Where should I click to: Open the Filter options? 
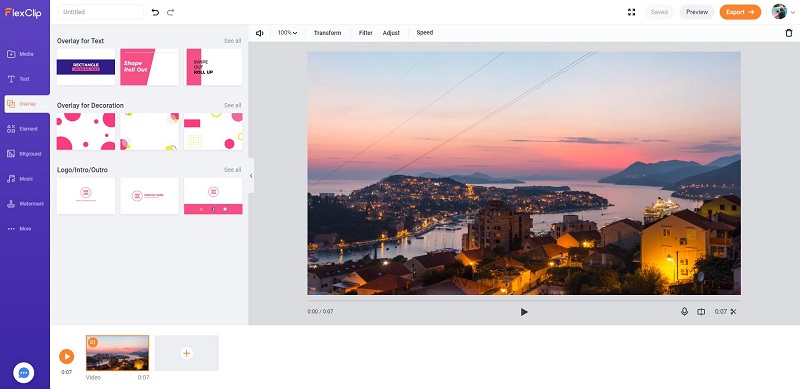(366, 33)
